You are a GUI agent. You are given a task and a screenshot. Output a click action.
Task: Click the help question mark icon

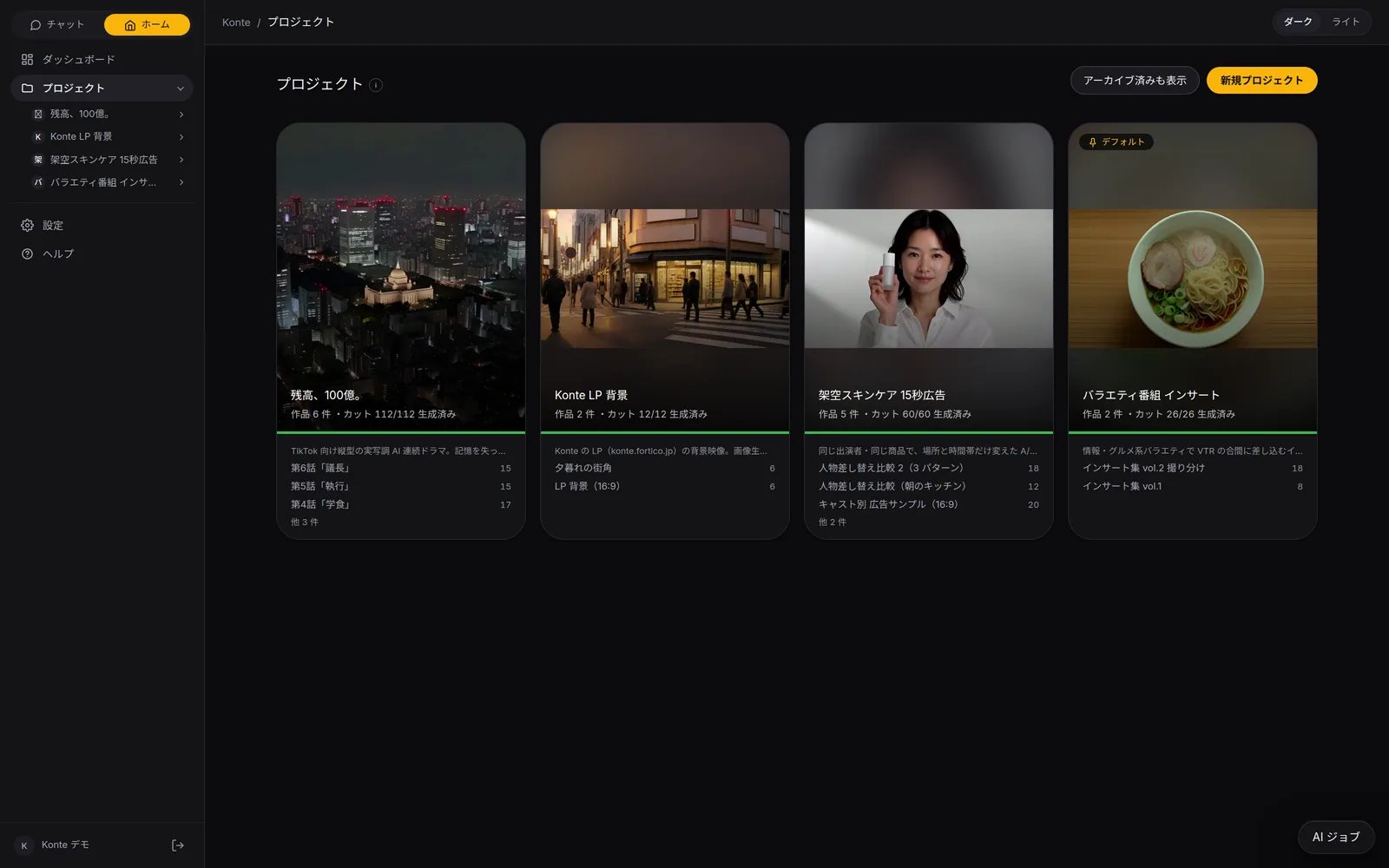(x=27, y=253)
